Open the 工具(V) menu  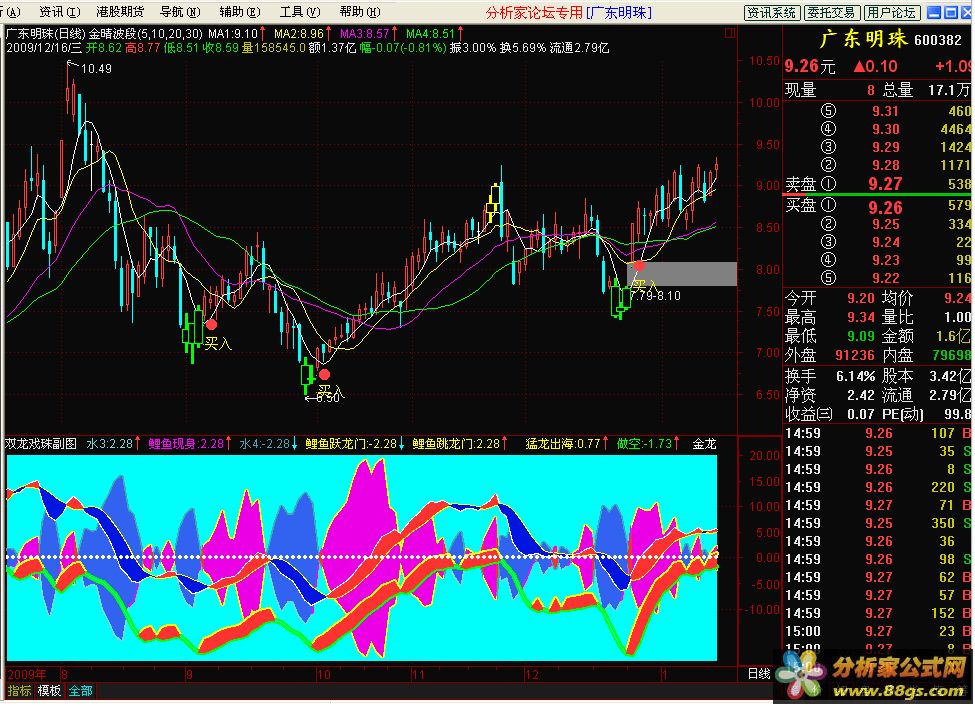point(300,12)
